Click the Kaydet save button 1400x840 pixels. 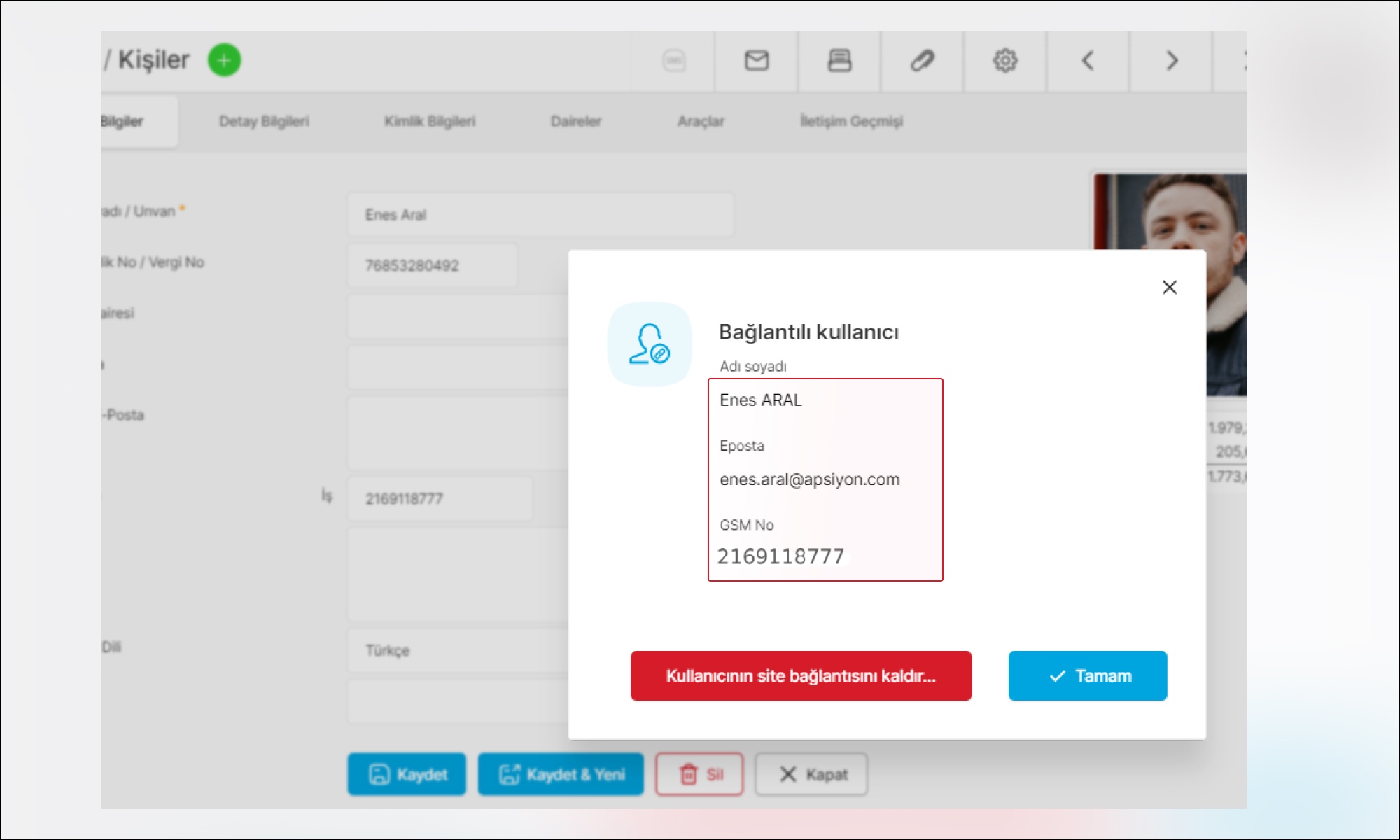tap(407, 774)
